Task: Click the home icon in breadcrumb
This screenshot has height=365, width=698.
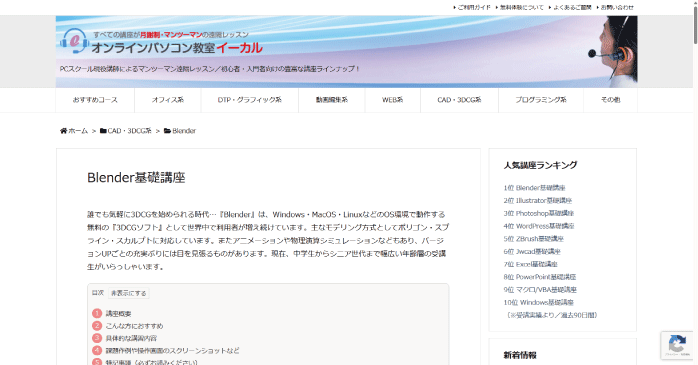Action: click(64, 131)
